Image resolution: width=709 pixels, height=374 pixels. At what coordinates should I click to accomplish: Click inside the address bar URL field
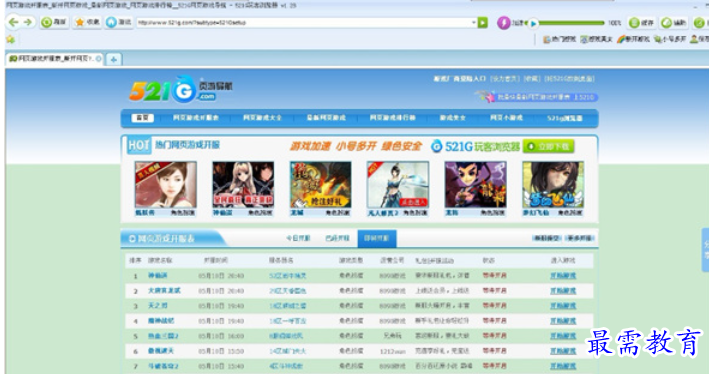click(x=303, y=22)
